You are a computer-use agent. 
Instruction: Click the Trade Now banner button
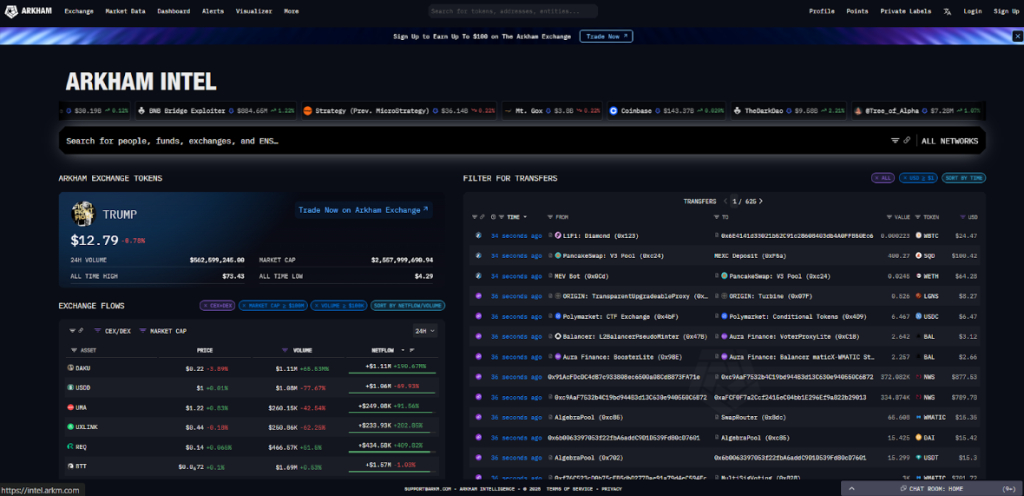pyautogui.click(x=606, y=37)
